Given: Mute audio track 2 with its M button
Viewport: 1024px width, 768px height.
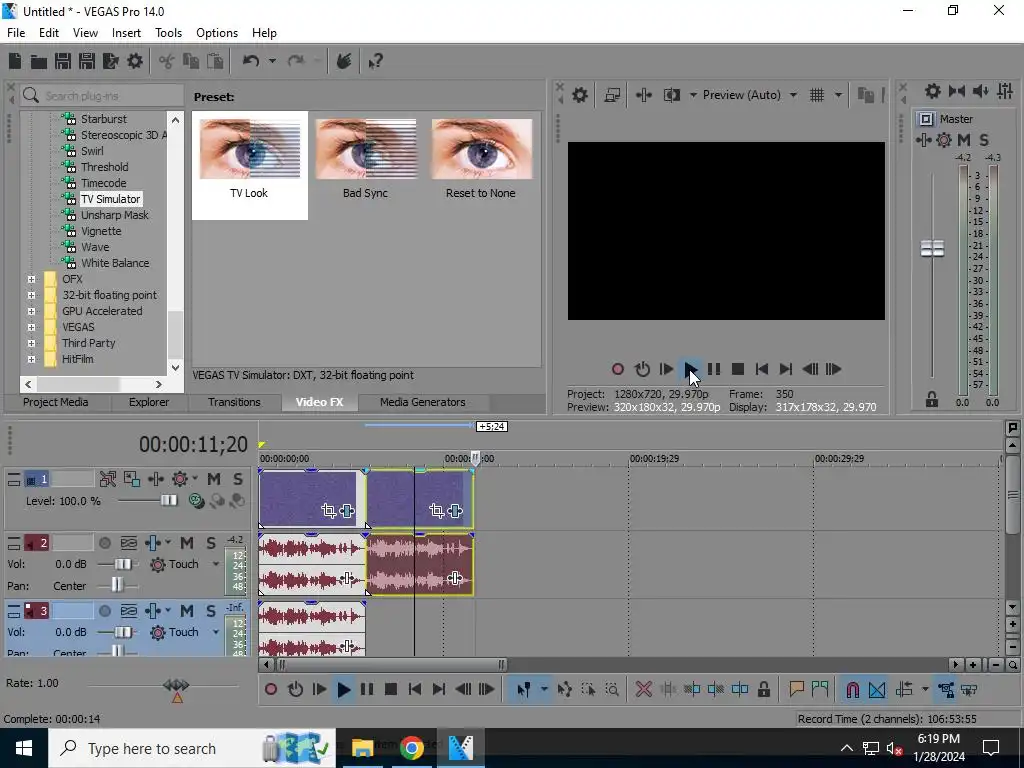Looking at the screenshot, I should pyautogui.click(x=187, y=543).
